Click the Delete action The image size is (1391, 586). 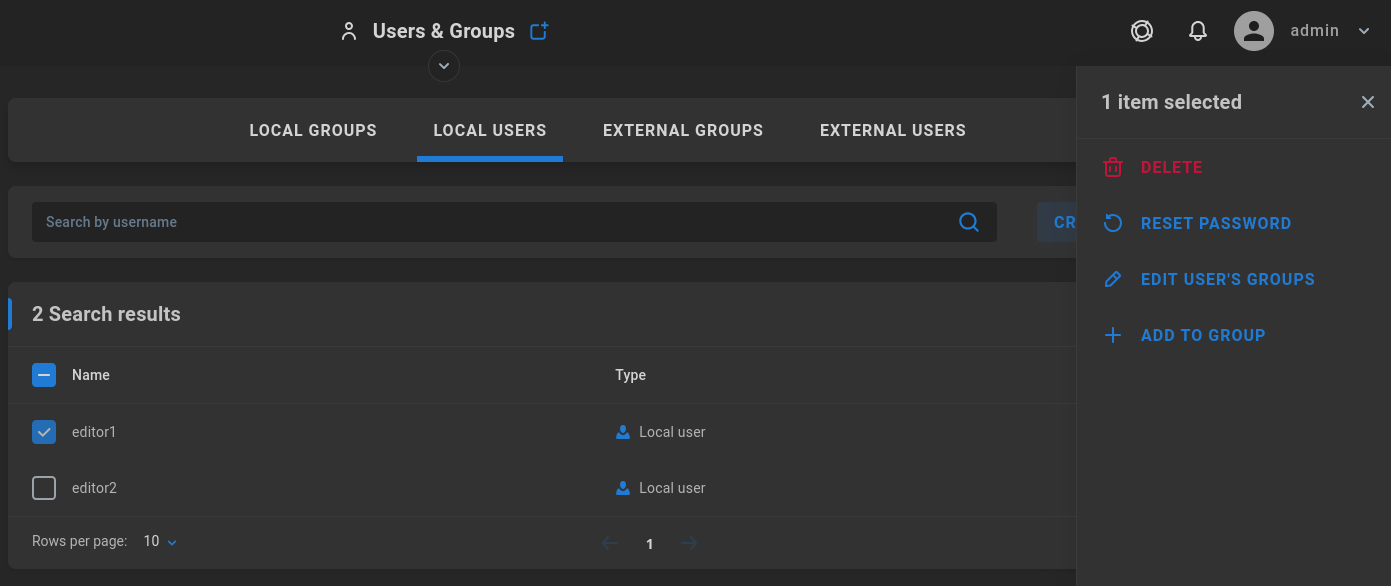coord(1172,167)
